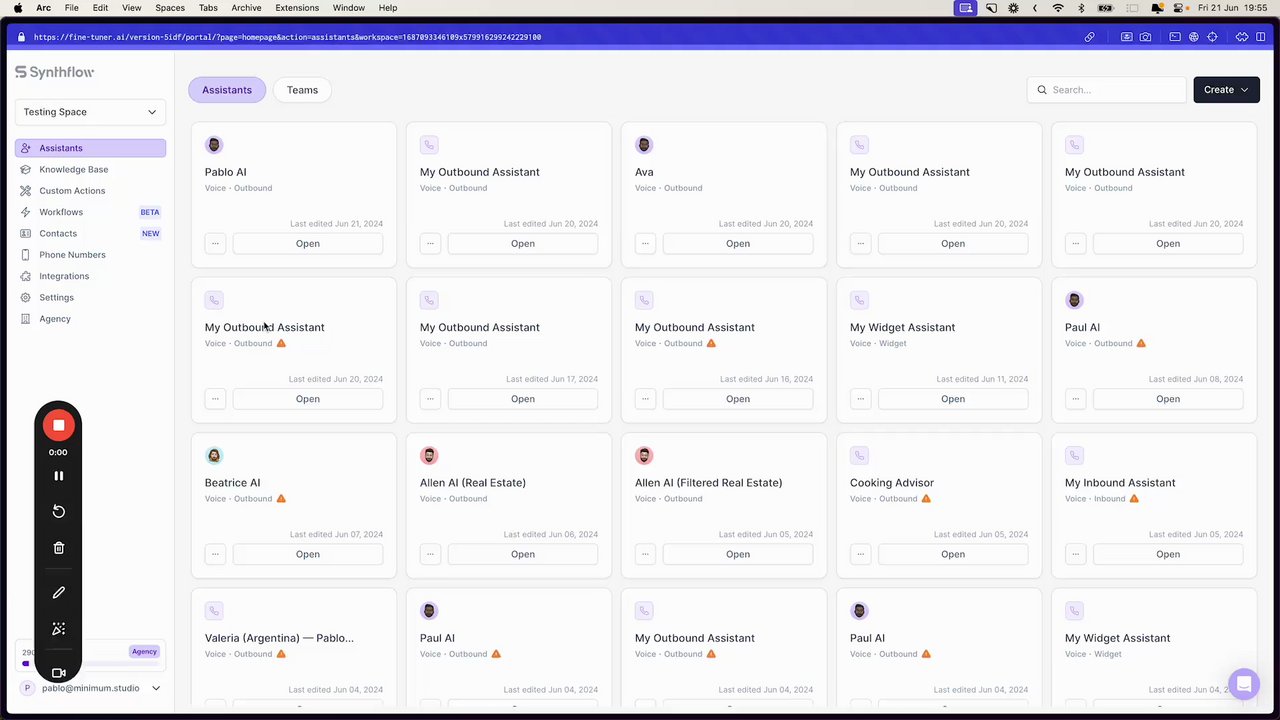Click phone icon on My Inbound Assistant card
Image resolution: width=1280 pixels, height=720 pixels.
pos(1074,456)
